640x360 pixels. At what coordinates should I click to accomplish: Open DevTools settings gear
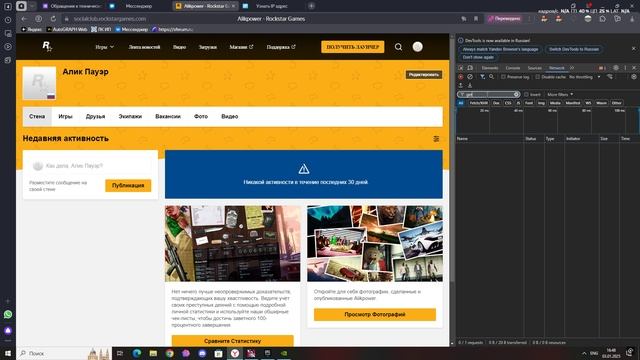[x=616, y=68]
